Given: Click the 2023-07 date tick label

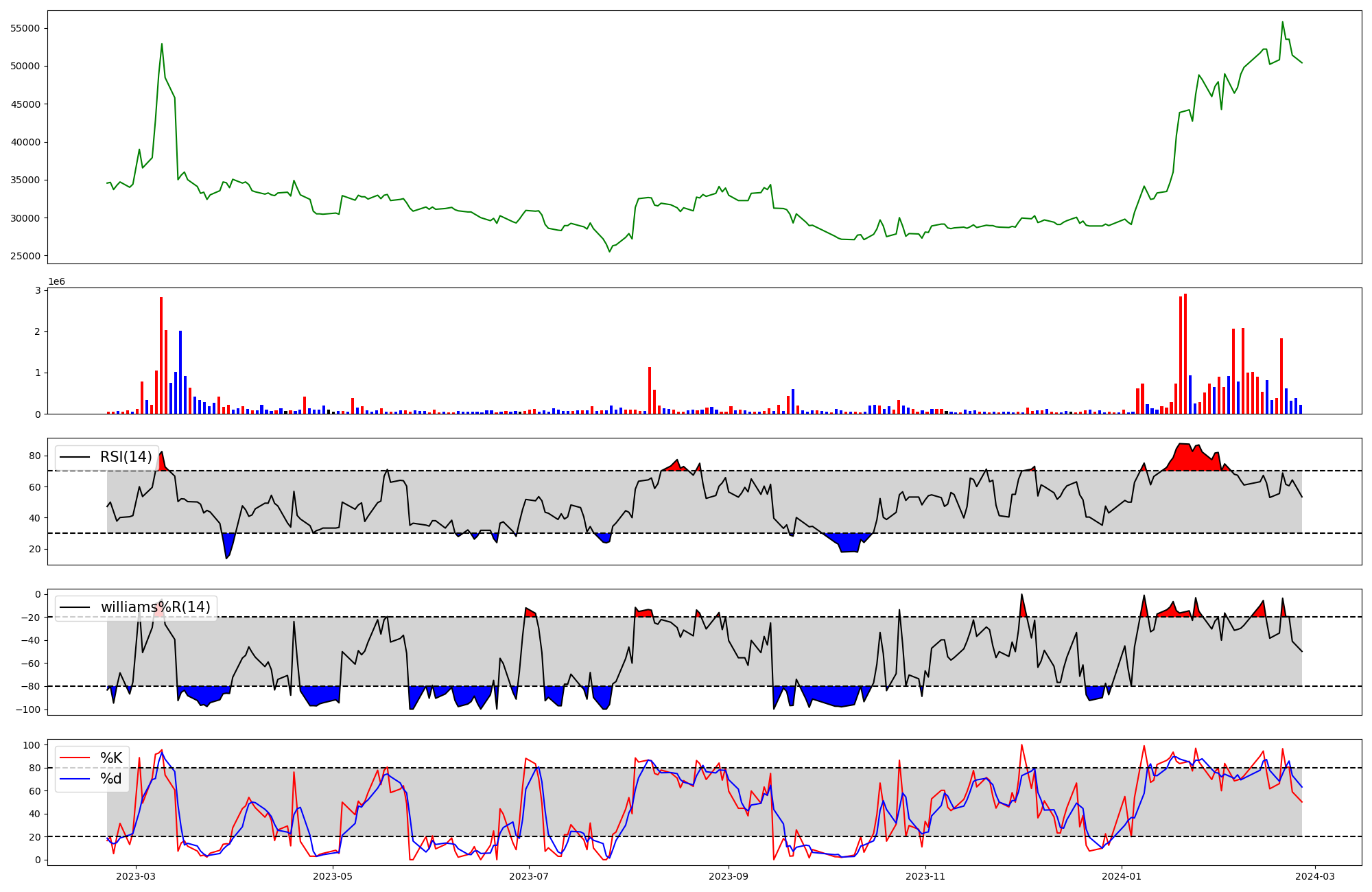Looking at the screenshot, I should 530,876.
